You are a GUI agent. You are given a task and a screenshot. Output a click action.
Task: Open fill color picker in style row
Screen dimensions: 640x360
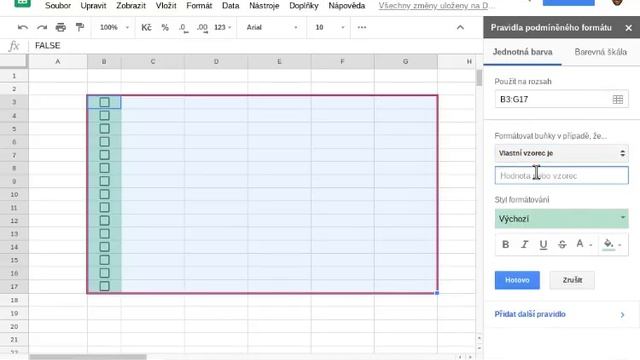612,244
